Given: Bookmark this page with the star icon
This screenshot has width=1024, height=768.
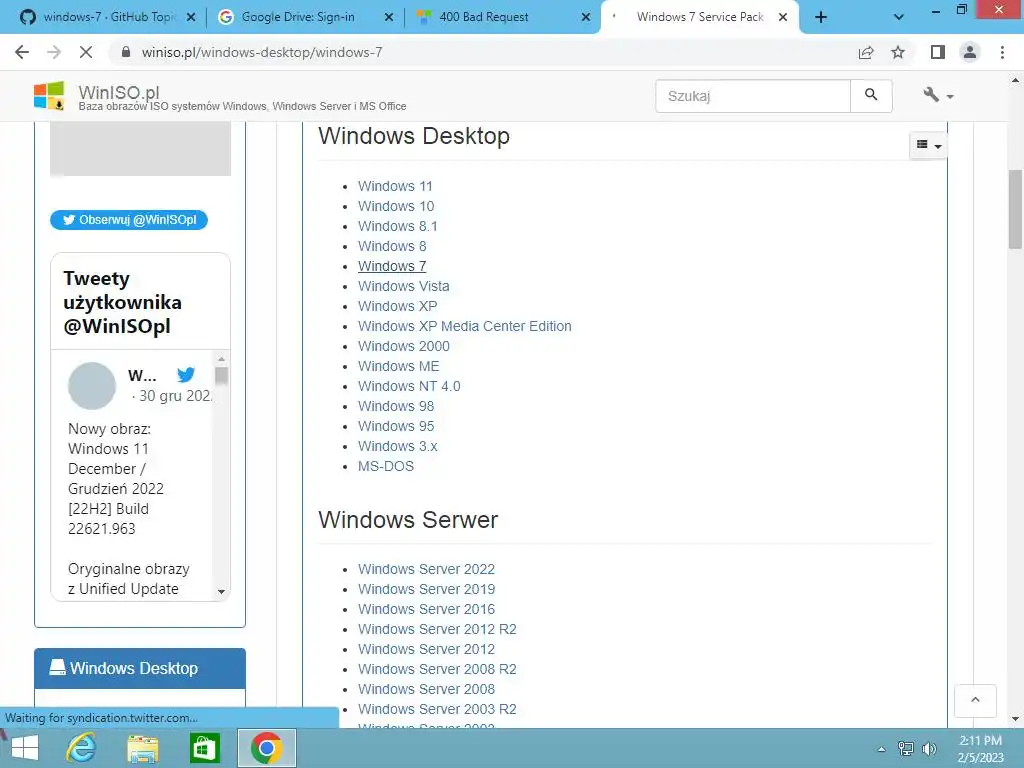Looking at the screenshot, I should pos(898,52).
